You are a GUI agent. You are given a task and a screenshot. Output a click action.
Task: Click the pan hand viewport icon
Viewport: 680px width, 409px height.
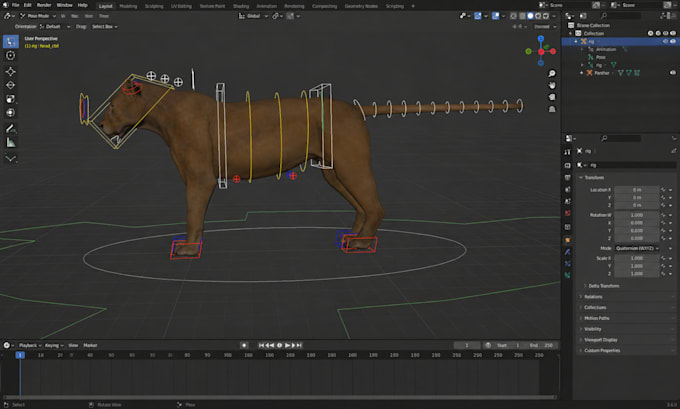[552, 85]
